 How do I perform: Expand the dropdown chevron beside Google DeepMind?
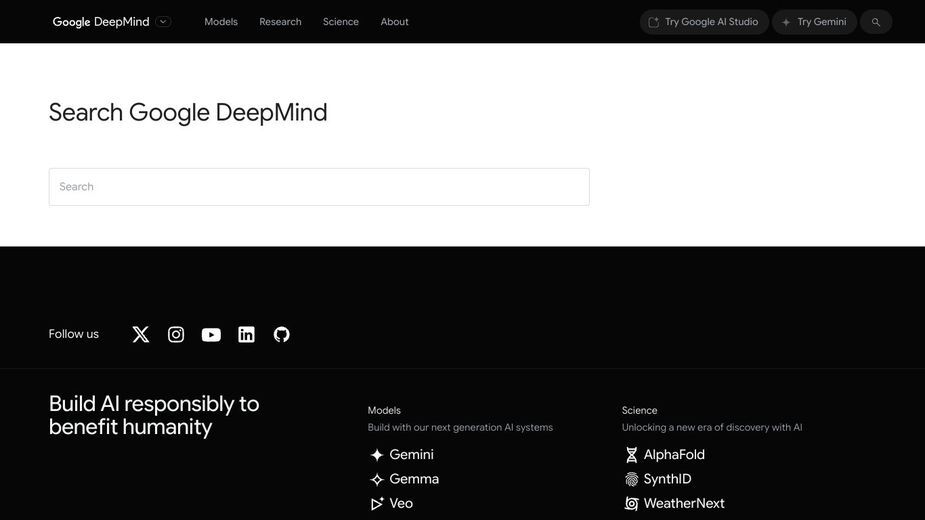(x=163, y=22)
